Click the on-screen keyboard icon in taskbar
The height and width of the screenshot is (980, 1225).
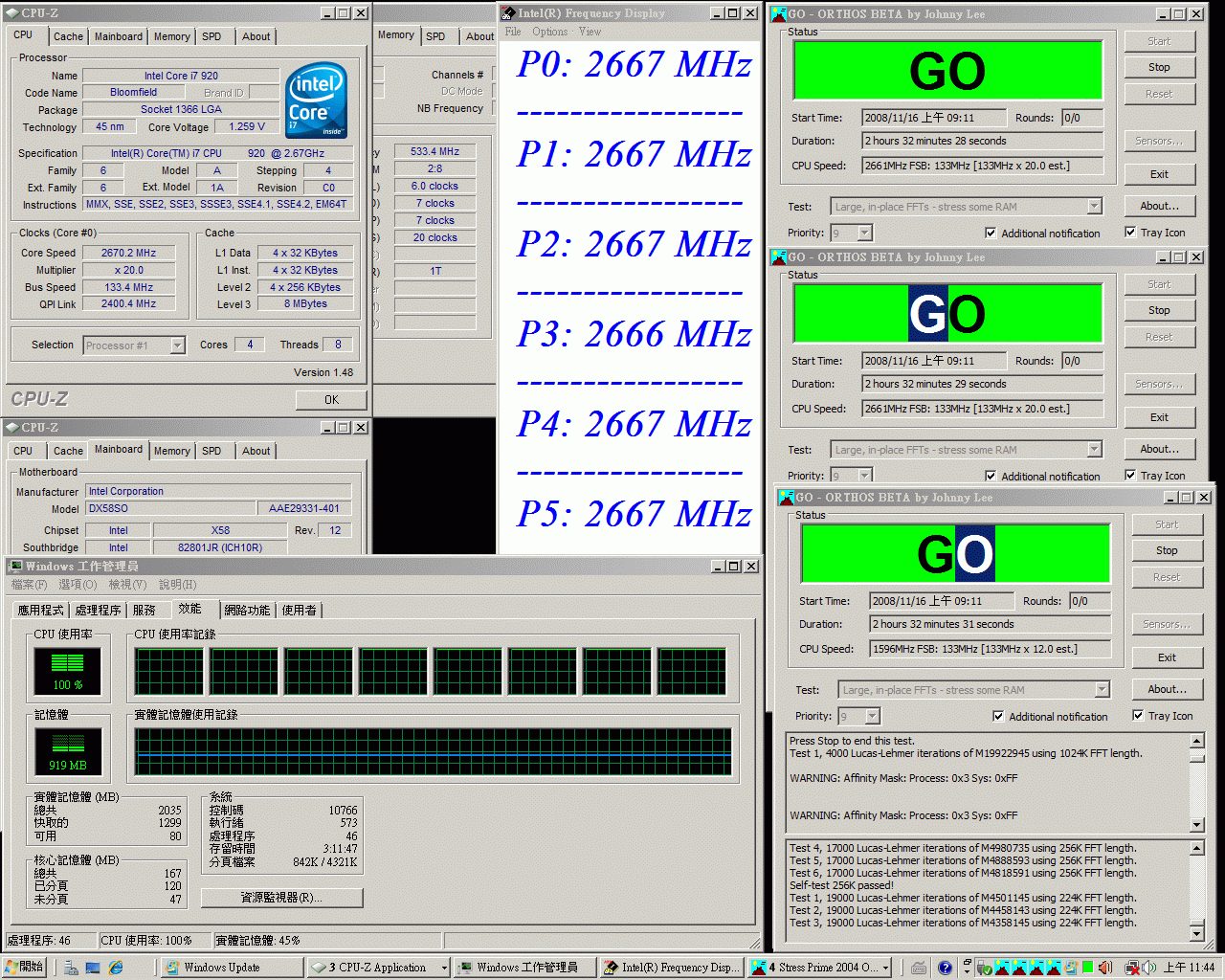[919, 968]
